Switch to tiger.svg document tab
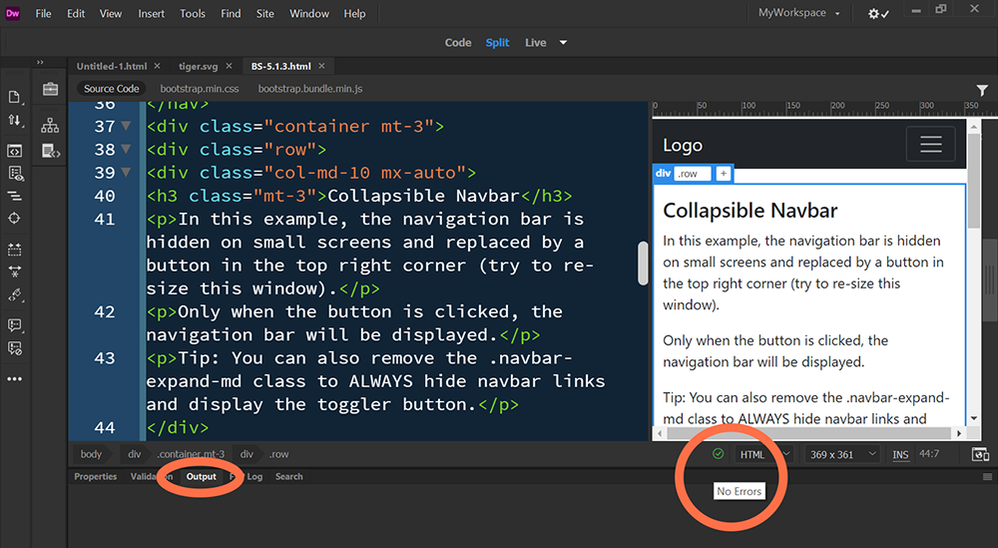The width and height of the screenshot is (998, 548). [198, 66]
